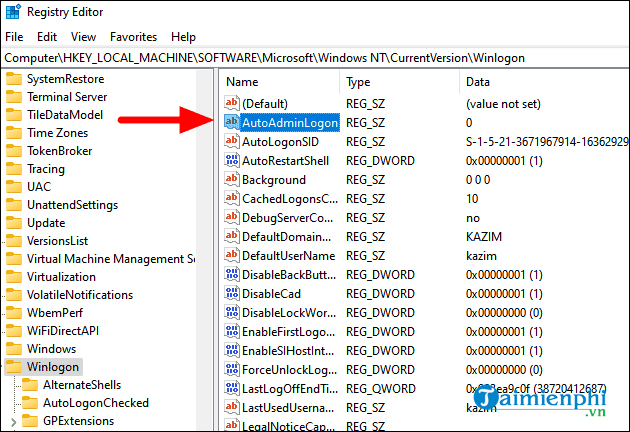Select the Virtualization key in tree

(61, 277)
